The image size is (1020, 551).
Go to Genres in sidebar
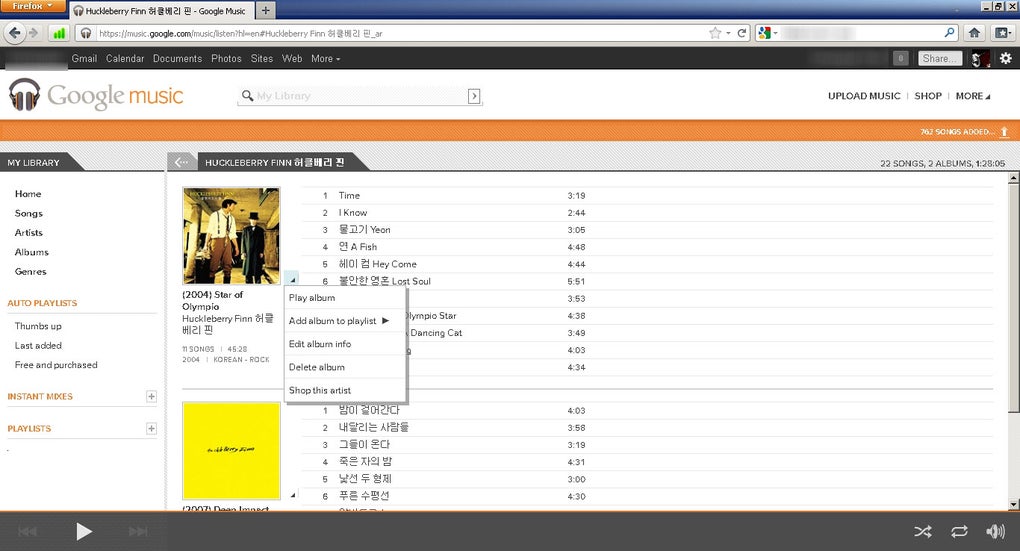click(31, 271)
